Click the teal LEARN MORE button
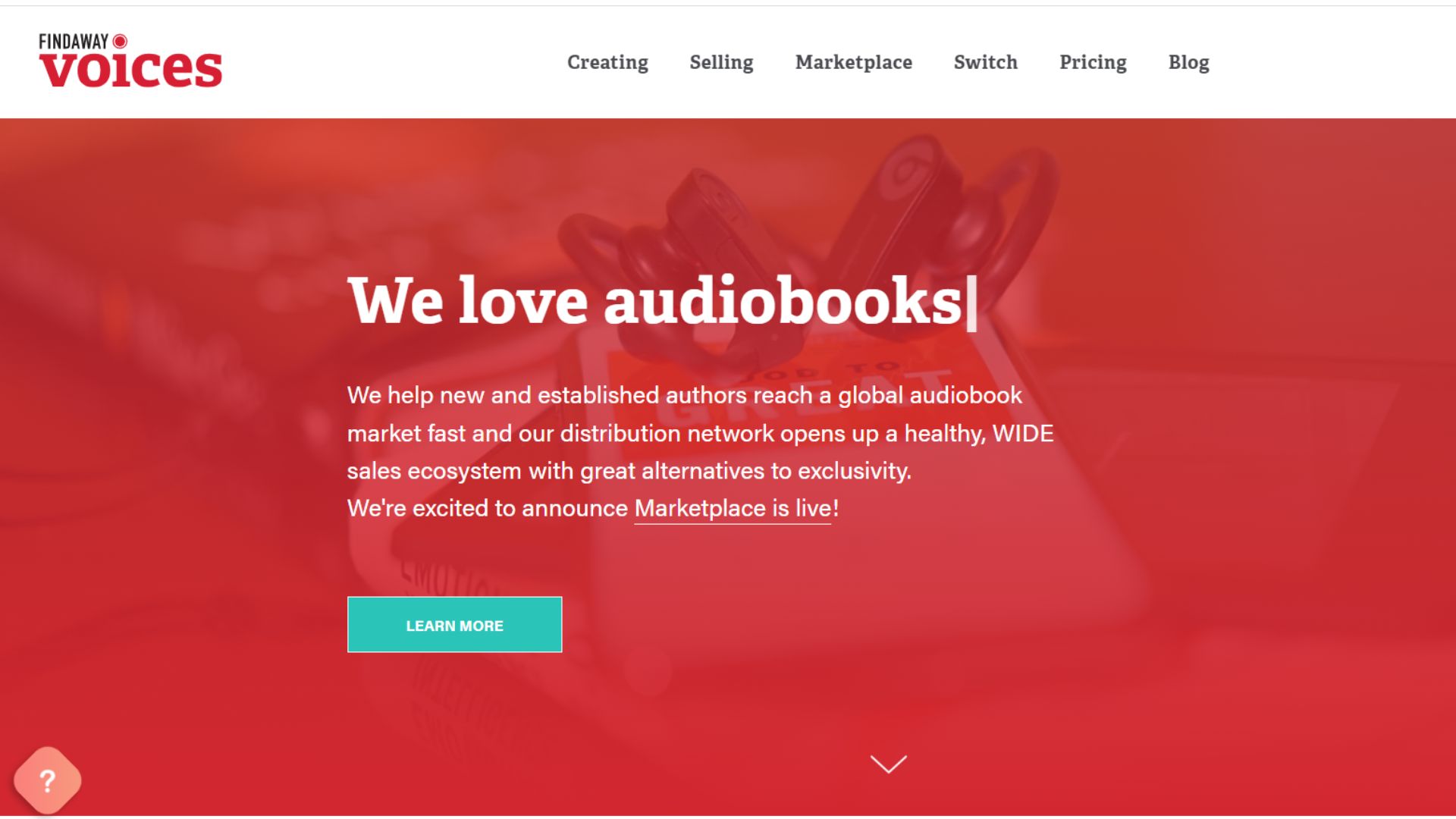This screenshot has height=819, width=1456. click(454, 625)
